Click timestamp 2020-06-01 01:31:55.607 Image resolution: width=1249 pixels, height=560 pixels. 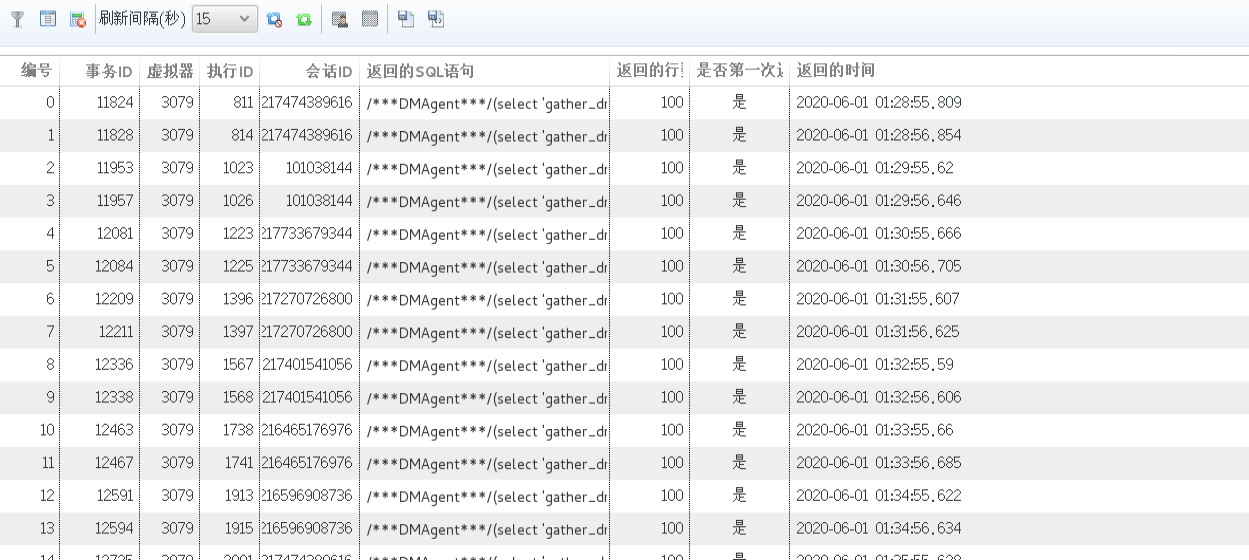tap(878, 299)
